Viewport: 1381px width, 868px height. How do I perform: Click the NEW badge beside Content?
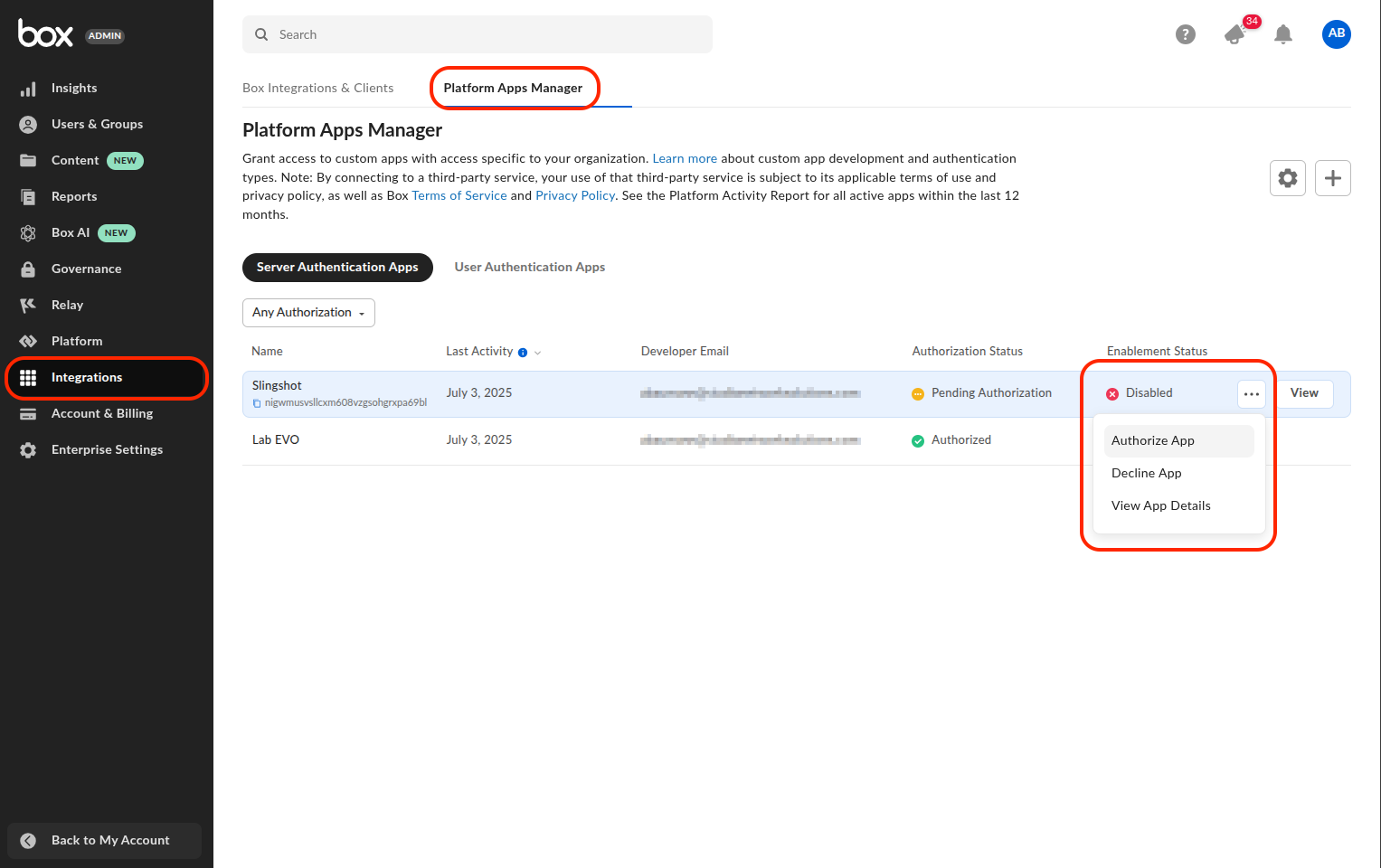[125, 161]
